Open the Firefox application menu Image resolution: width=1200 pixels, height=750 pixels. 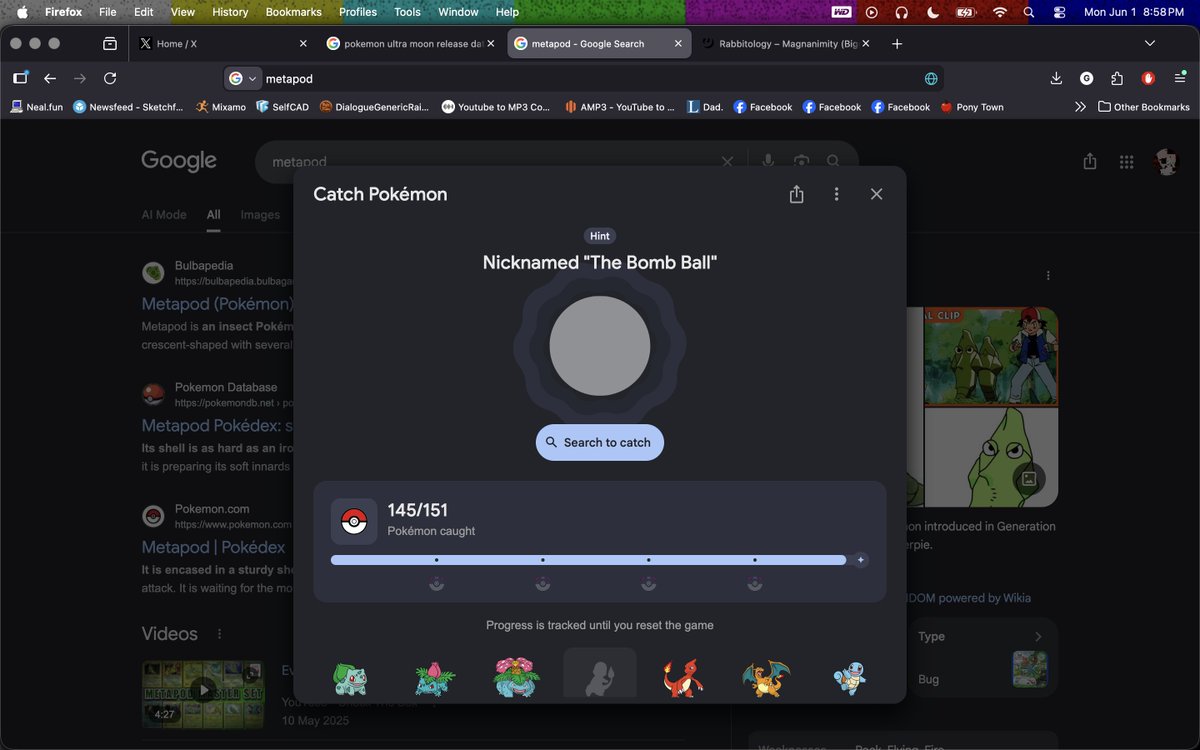pos(1179,78)
